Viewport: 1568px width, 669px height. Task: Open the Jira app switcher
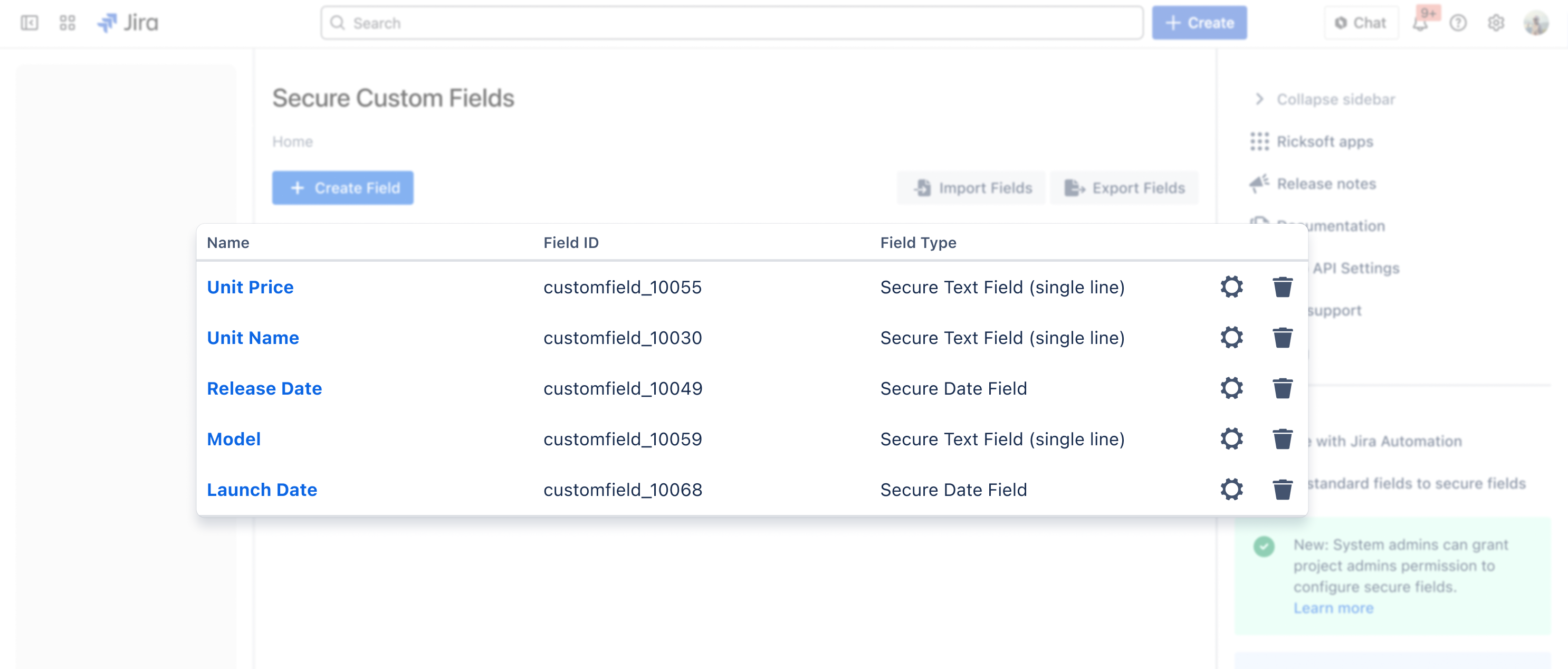click(67, 23)
